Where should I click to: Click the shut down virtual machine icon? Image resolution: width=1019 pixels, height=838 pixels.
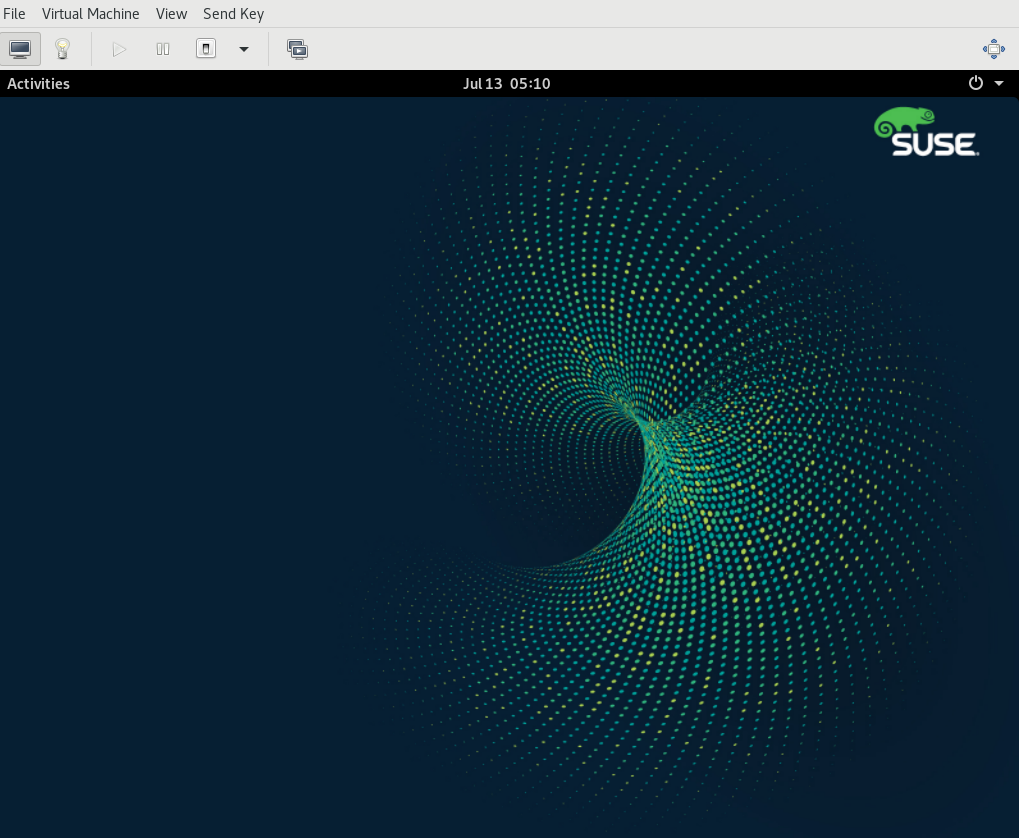[206, 48]
